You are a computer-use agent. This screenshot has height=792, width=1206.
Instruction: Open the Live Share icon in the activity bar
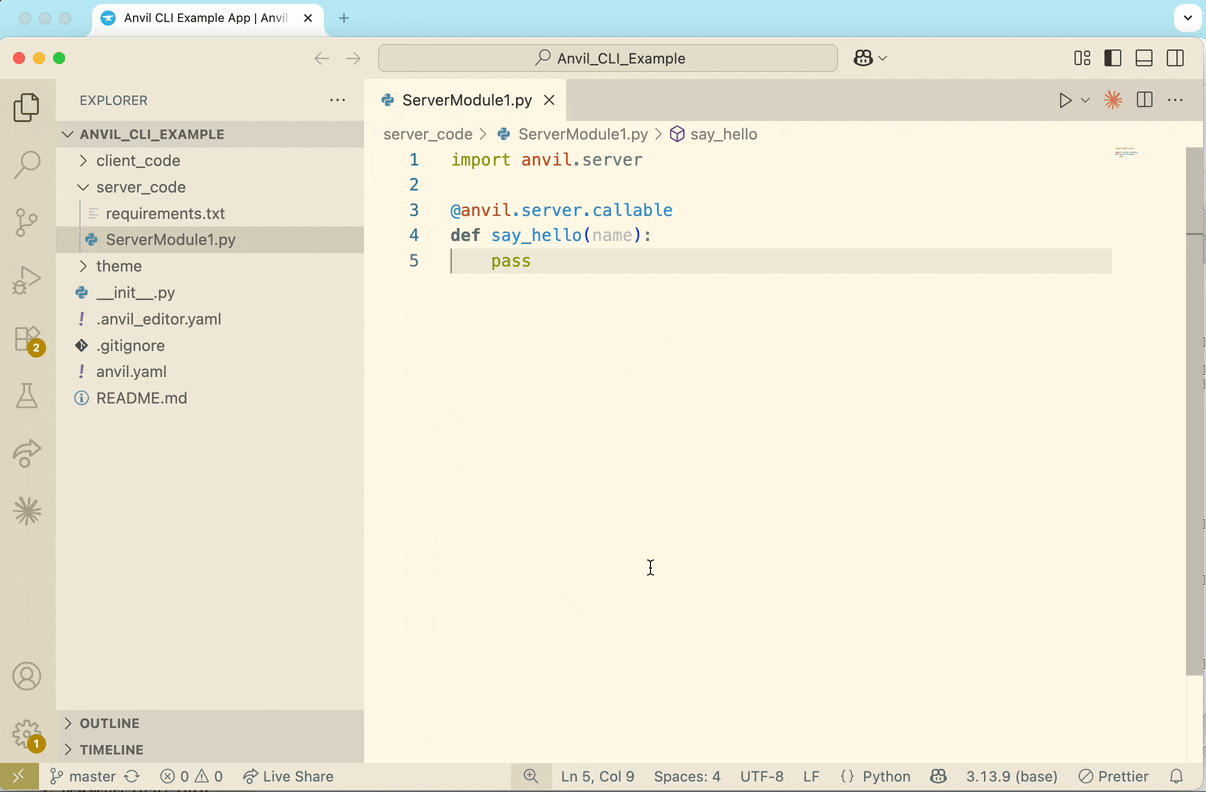pyautogui.click(x=27, y=454)
